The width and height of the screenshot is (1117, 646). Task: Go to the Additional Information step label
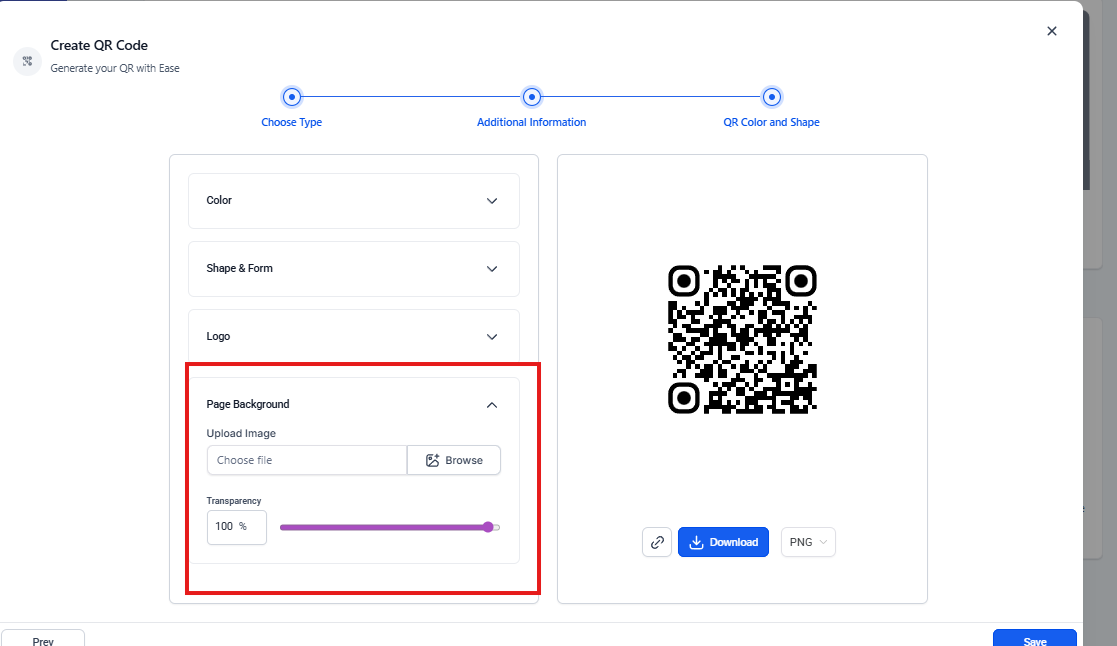pyautogui.click(x=531, y=122)
